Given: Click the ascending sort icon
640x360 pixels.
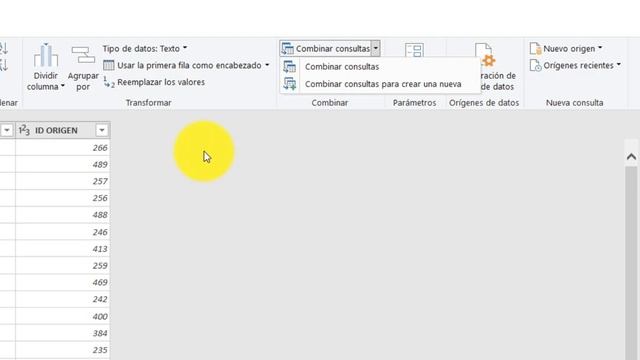Looking at the screenshot, I should (x=4, y=49).
